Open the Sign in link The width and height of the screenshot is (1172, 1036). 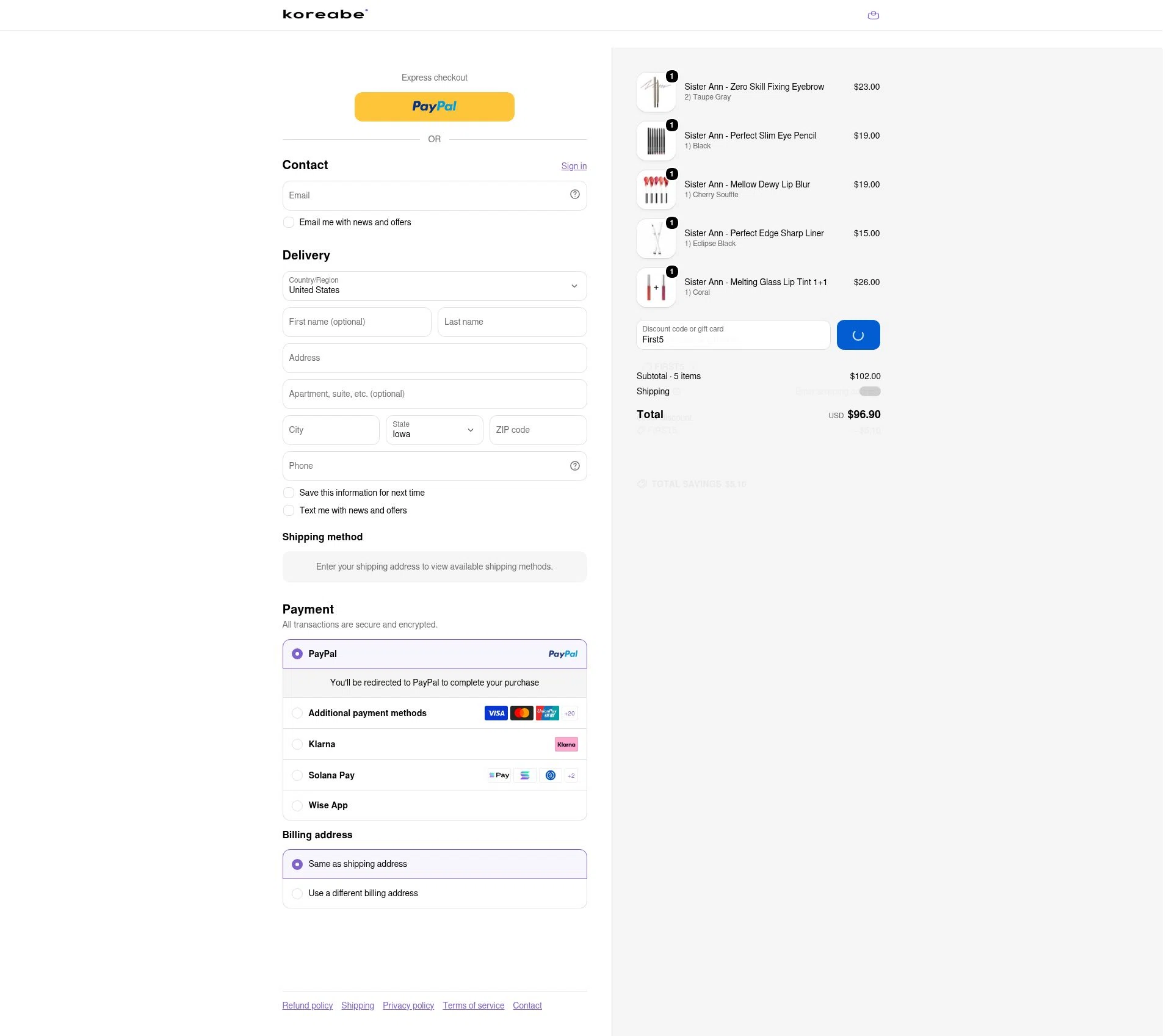point(574,166)
